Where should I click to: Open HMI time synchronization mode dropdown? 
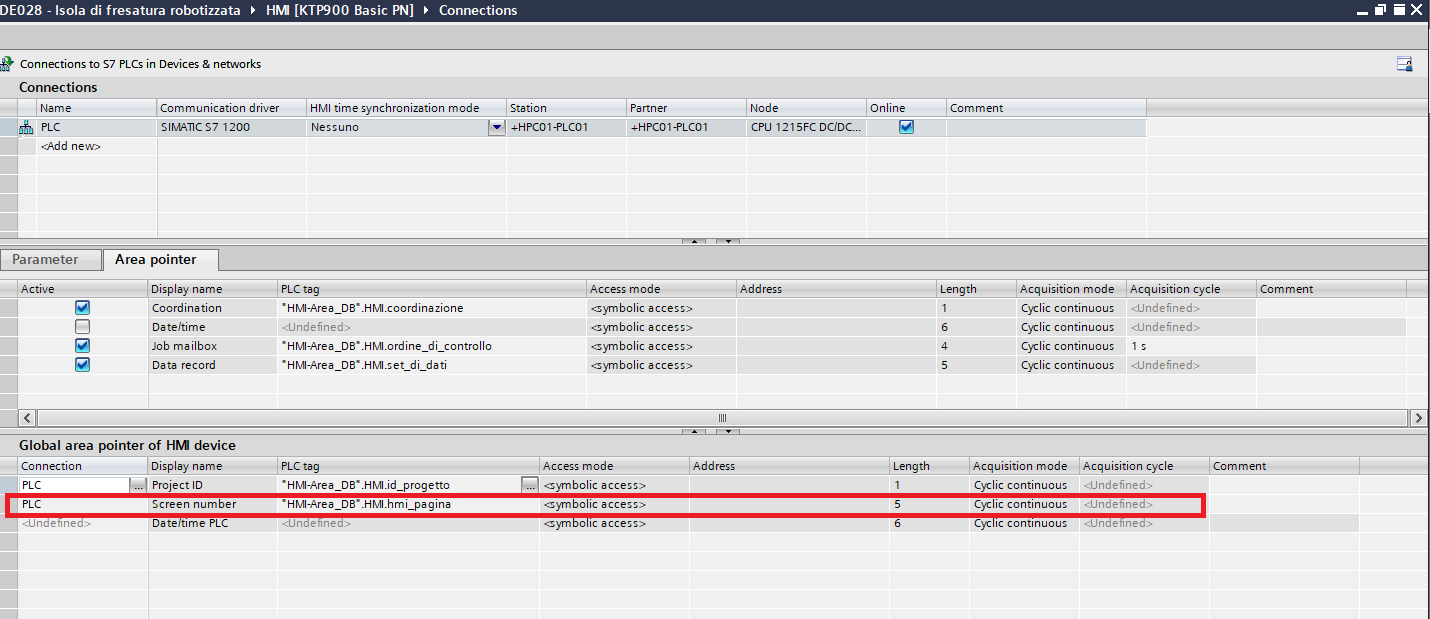click(x=496, y=128)
